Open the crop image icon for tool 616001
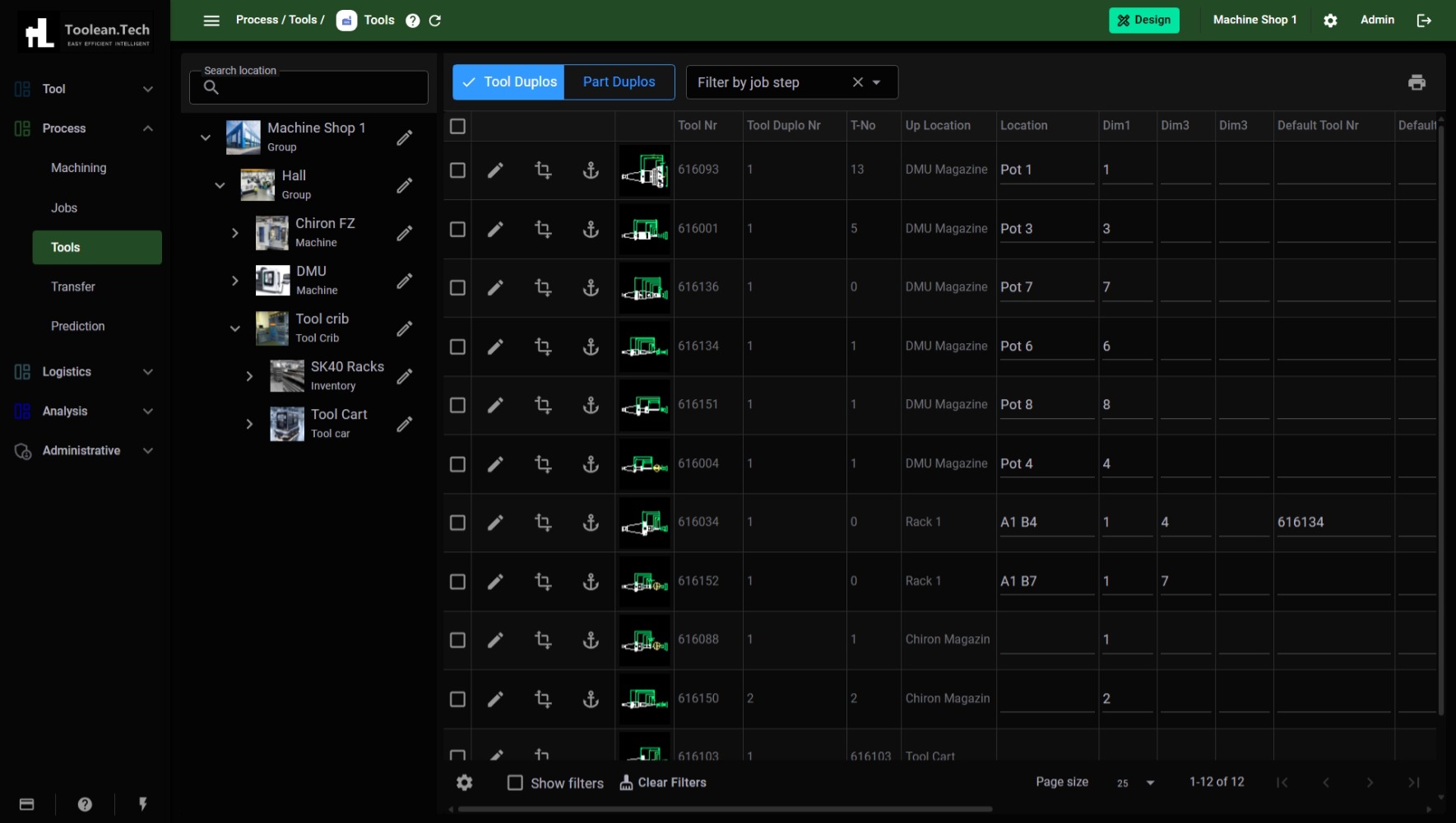1456x823 pixels. [543, 229]
